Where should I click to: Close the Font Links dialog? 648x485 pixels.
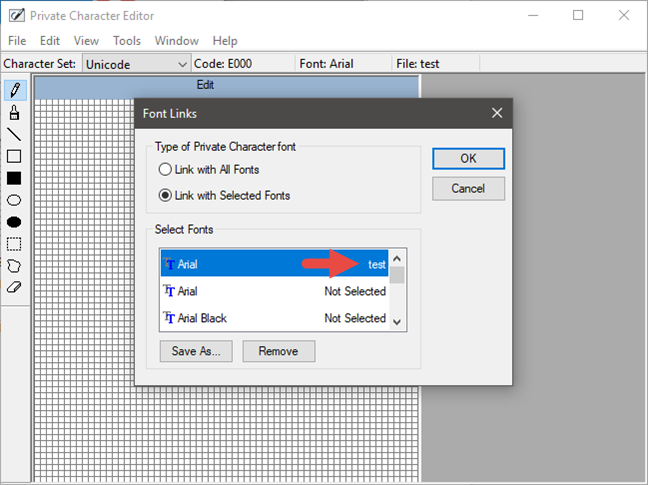click(x=497, y=113)
